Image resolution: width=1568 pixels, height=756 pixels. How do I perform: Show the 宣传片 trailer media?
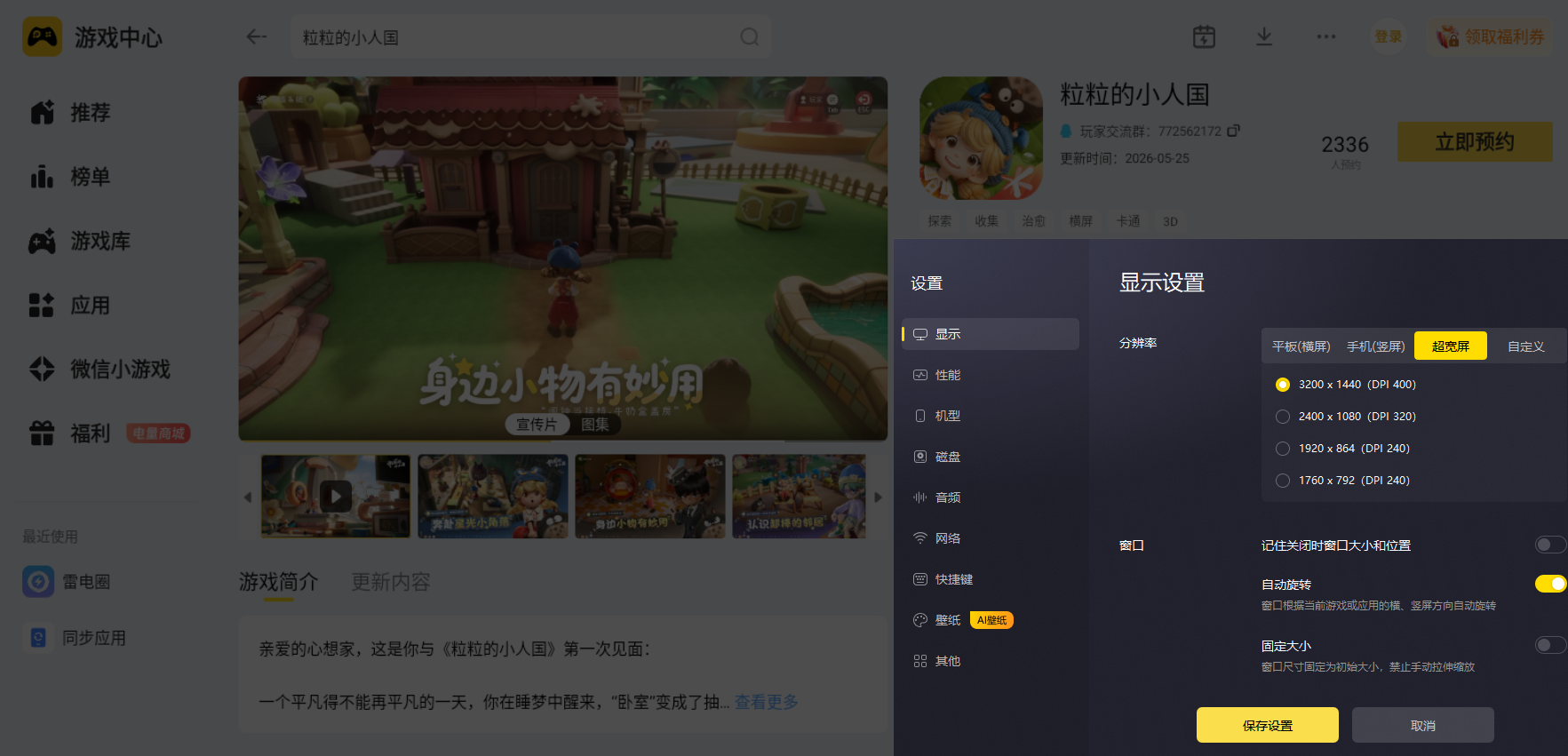(x=537, y=425)
